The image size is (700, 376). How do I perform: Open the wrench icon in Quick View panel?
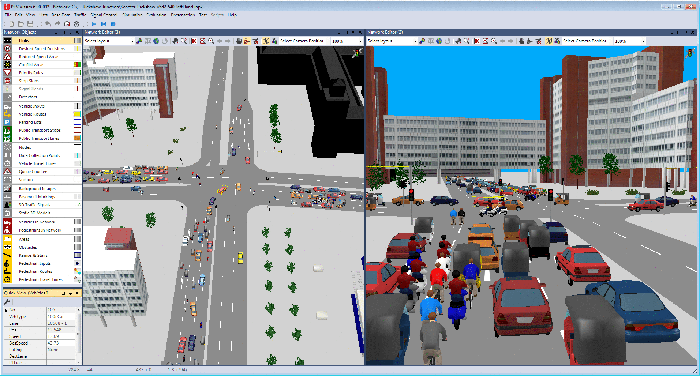7,302
